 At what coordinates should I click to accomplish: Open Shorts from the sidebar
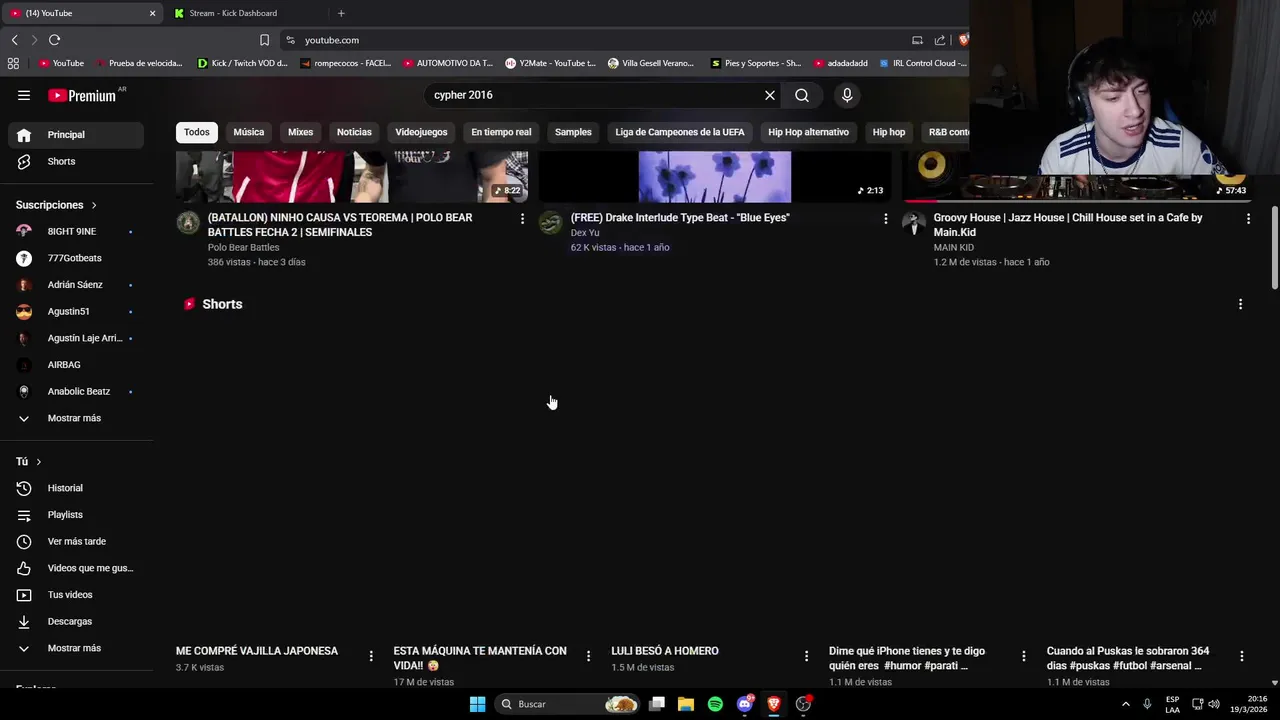coord(76,161)
